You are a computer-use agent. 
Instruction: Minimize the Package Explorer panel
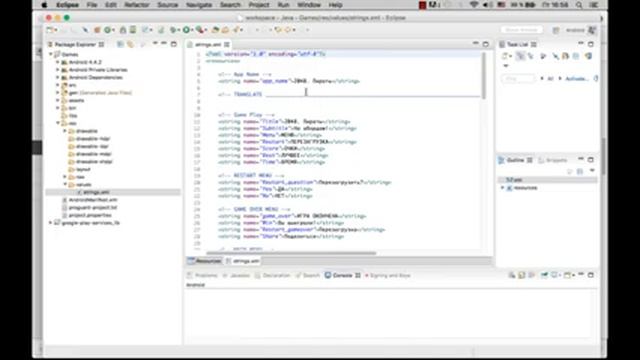click(x=164, y=43)
